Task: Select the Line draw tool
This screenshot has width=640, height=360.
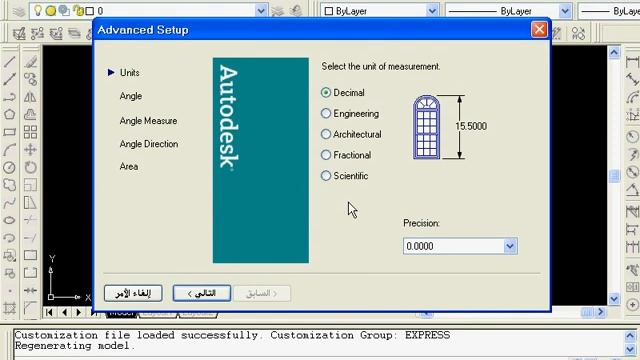Action: click(10, 62)
